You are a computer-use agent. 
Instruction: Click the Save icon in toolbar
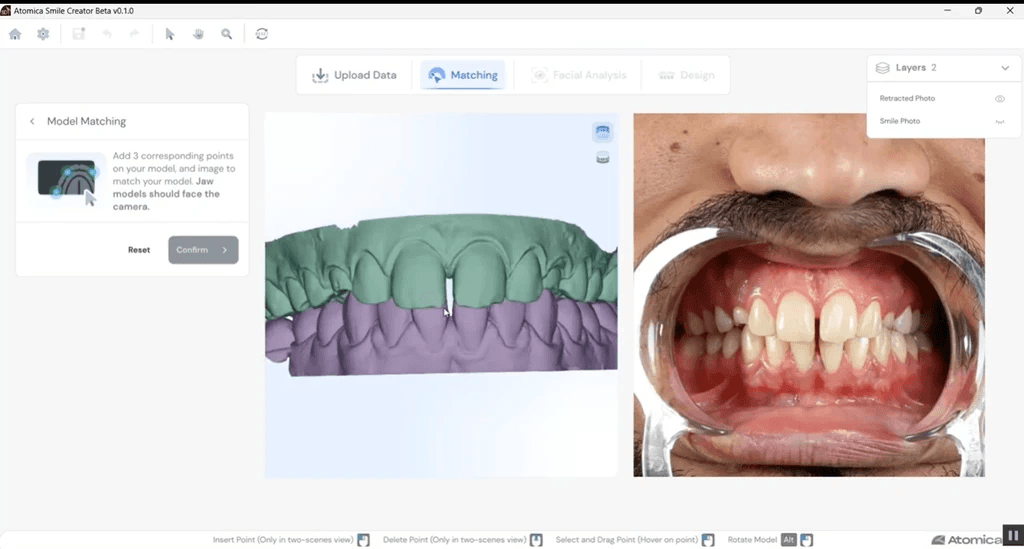pos(78,34)
